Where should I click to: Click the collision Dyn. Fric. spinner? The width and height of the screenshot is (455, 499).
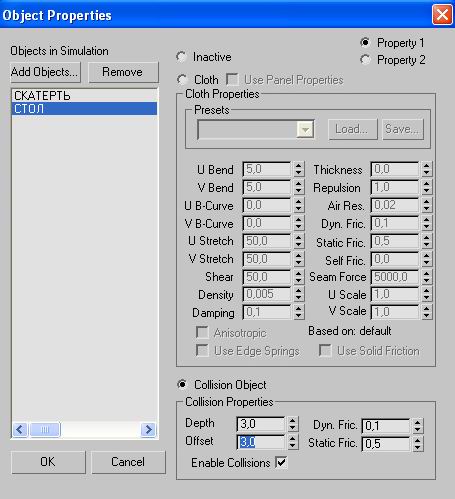[418, 426]
